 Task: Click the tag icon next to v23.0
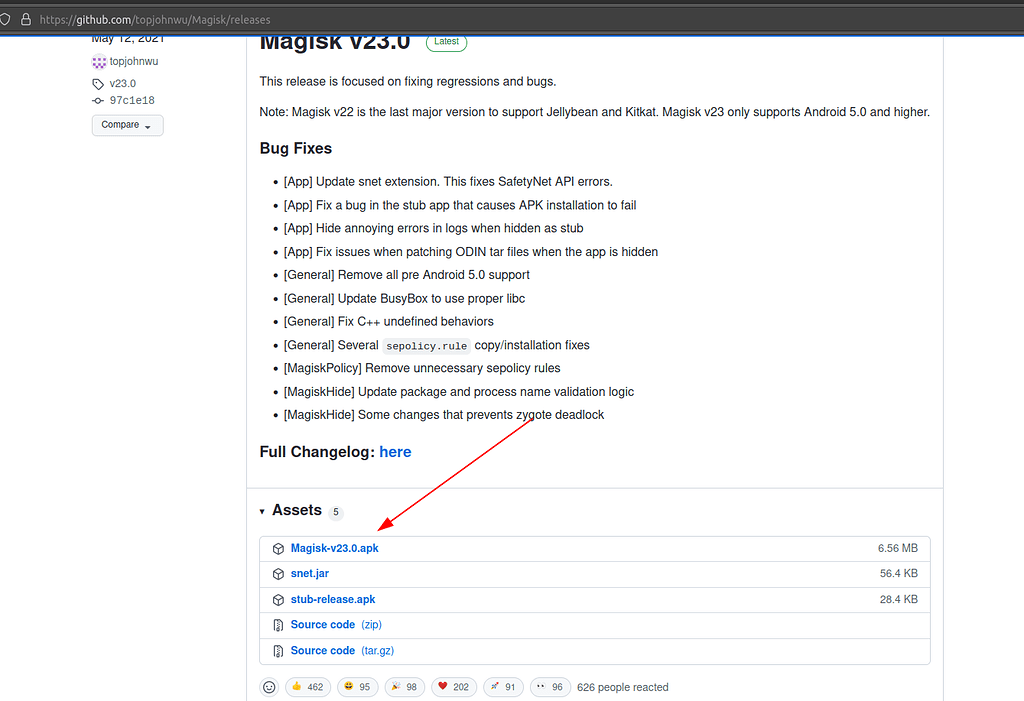click(x=98, y=84)
